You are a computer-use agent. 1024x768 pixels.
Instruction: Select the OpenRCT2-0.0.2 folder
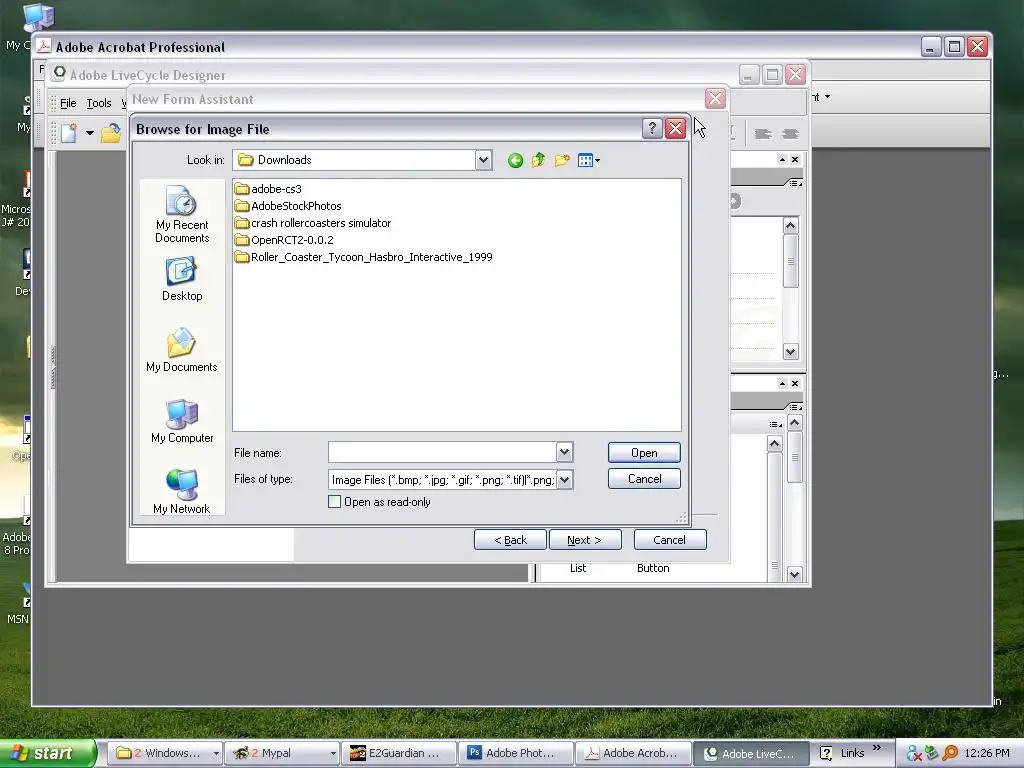click(284, 240)
